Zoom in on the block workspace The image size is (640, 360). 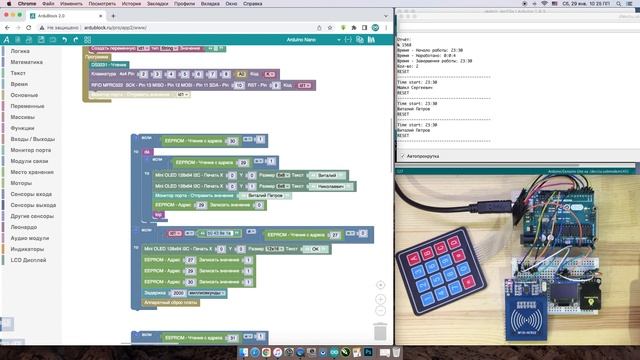[380, 299]
